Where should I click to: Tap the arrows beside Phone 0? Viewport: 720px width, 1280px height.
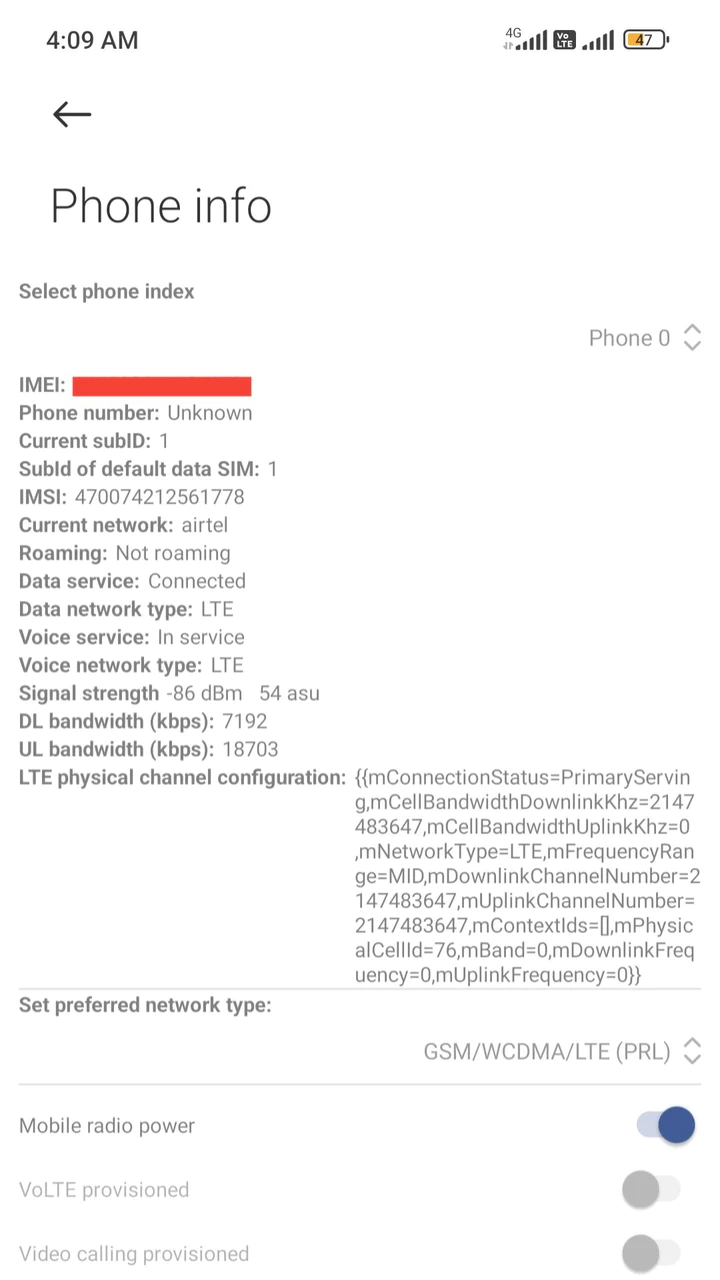coord(692,338)
